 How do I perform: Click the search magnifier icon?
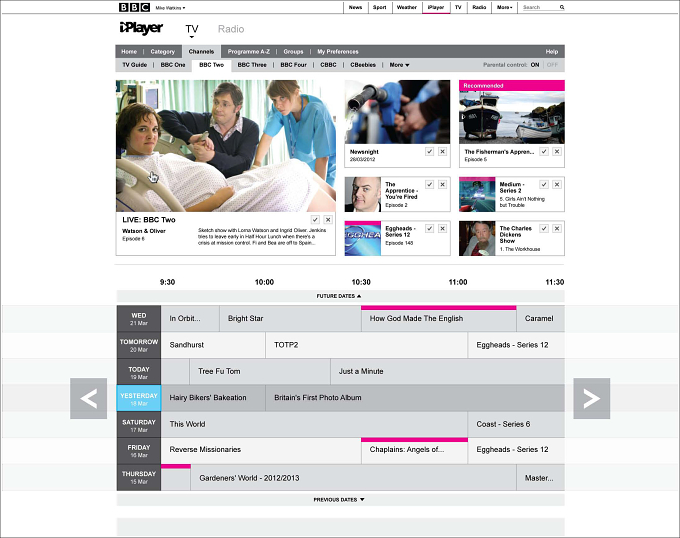562,7
